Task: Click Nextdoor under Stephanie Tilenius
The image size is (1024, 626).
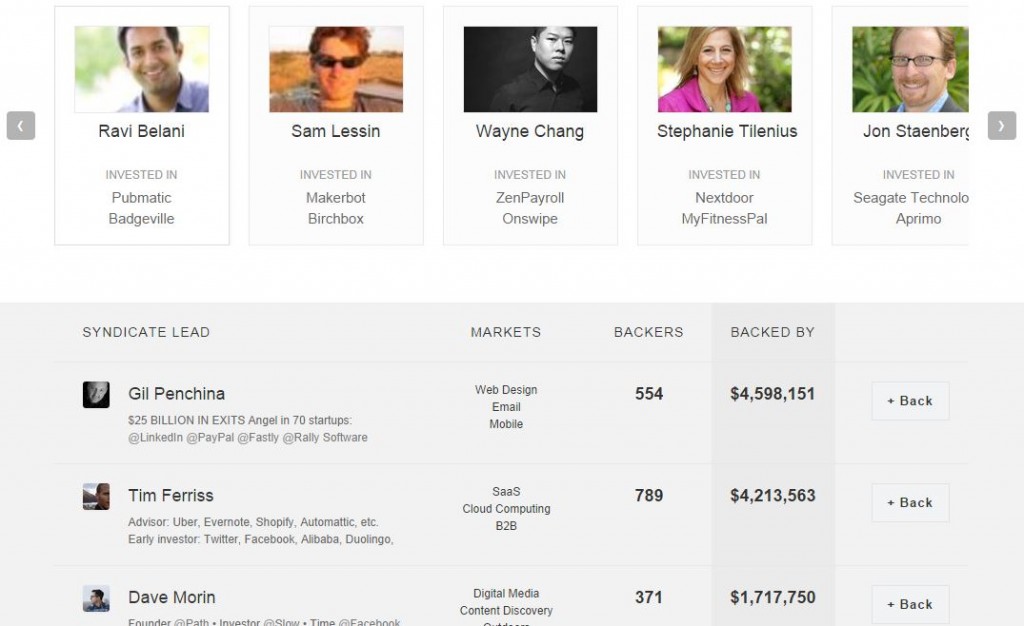Action: click(x=724, y=198)
